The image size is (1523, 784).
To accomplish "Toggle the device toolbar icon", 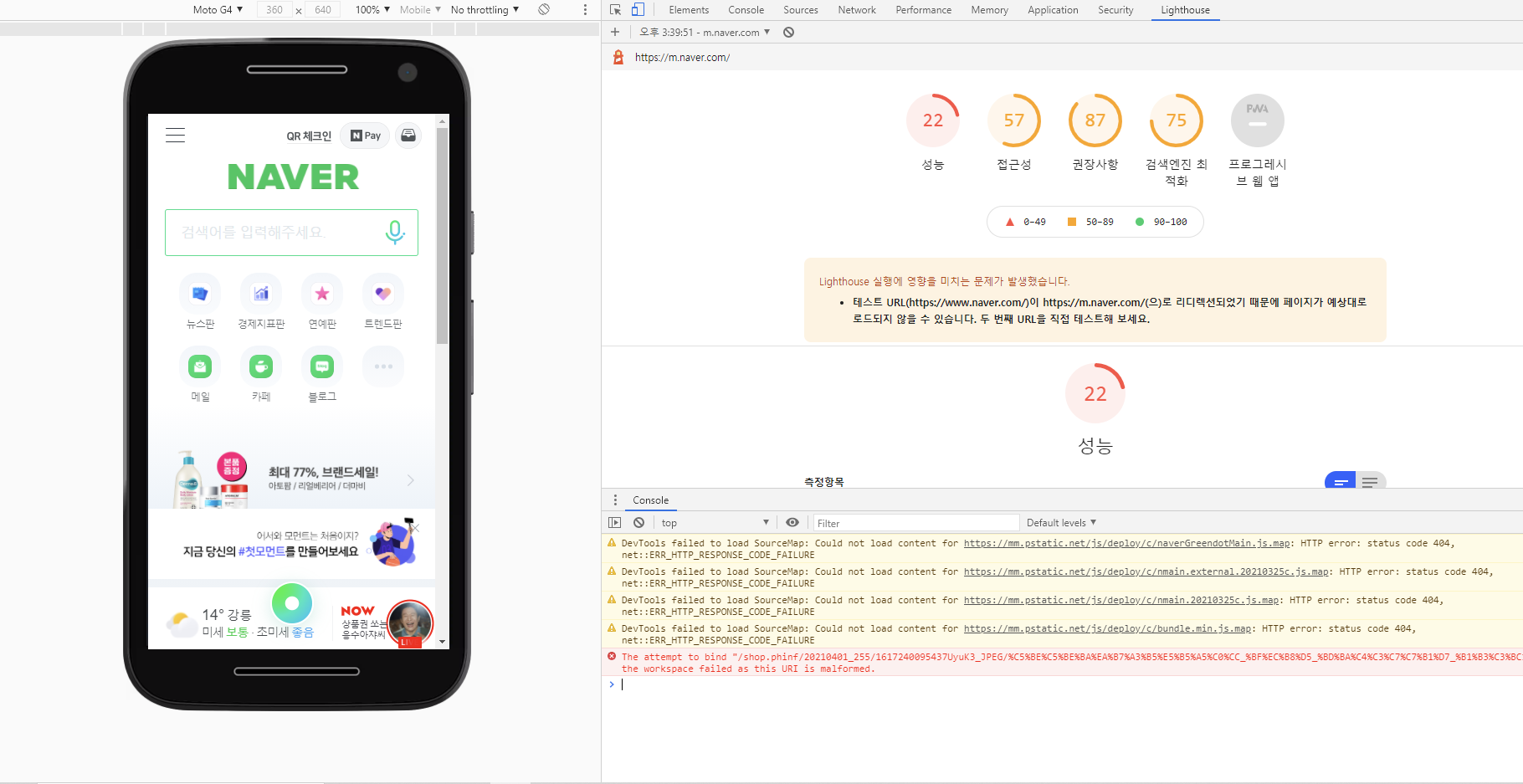I will tap(638, 9).
